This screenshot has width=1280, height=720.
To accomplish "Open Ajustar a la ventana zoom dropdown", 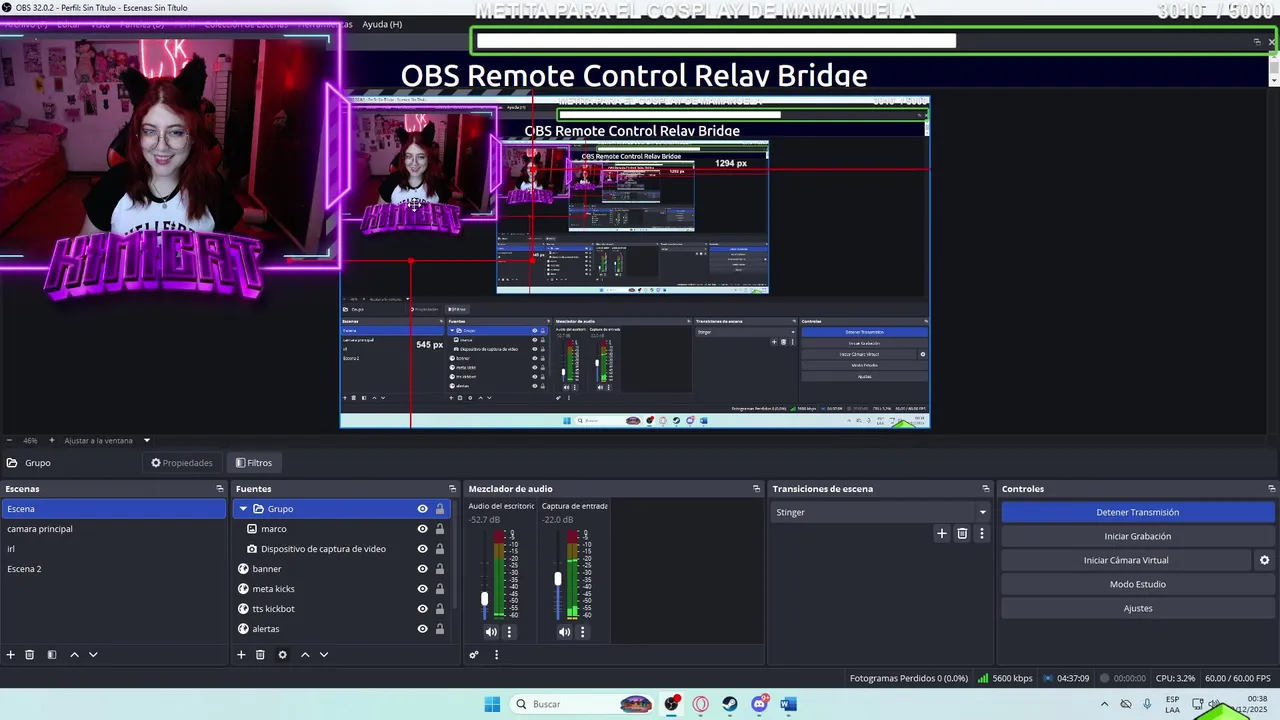I will [x=107, y=440].
